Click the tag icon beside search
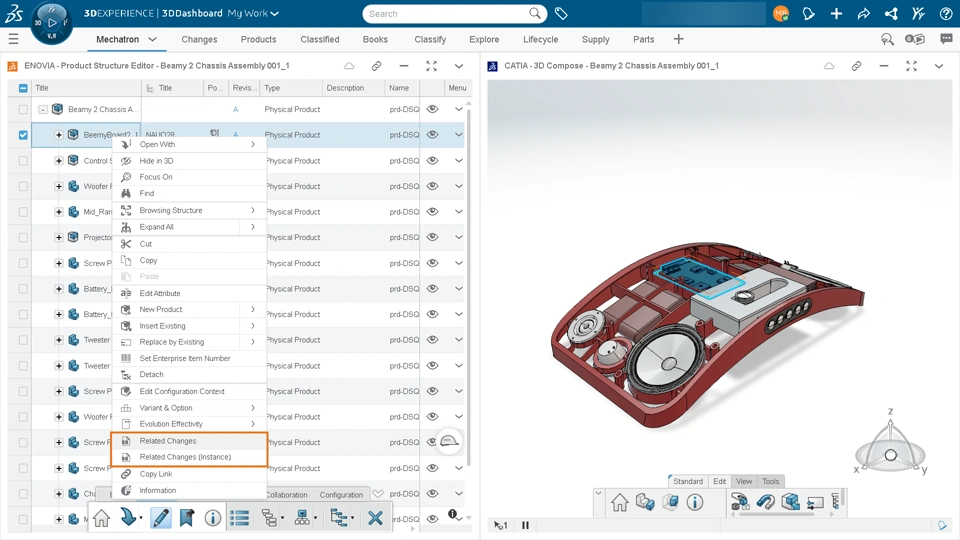The width and height of the screenshot is (960, 540). coord(561,13)
